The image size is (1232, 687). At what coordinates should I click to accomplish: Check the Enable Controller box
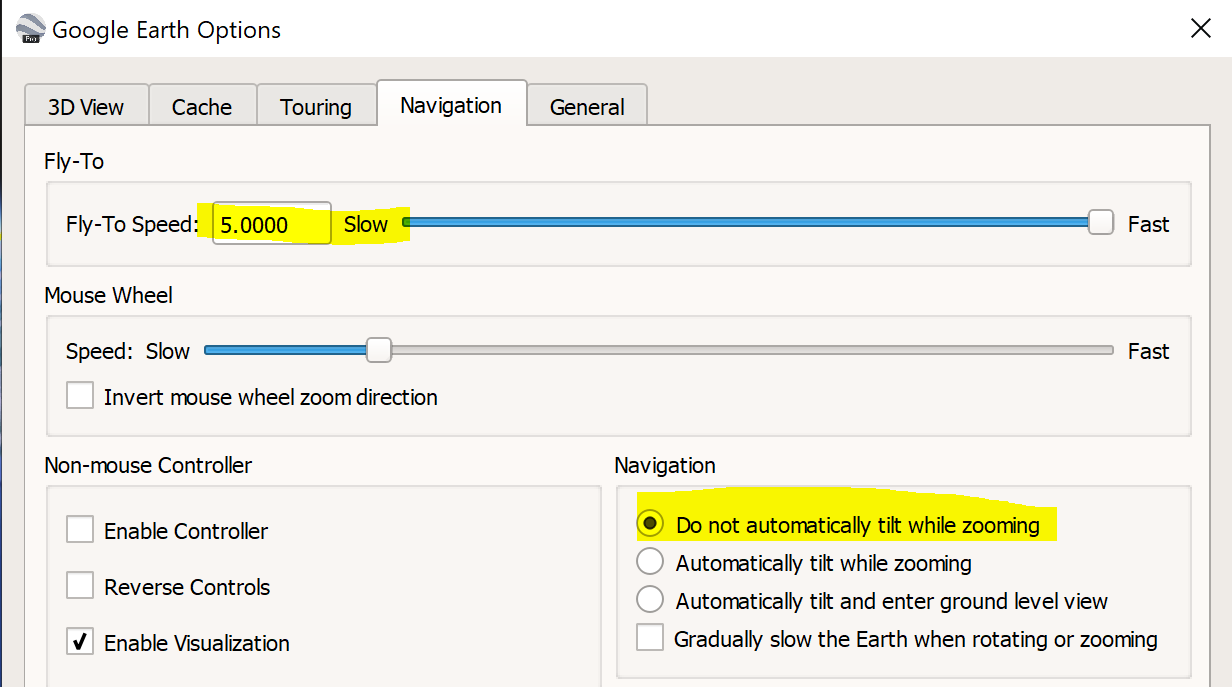(80, 530)
